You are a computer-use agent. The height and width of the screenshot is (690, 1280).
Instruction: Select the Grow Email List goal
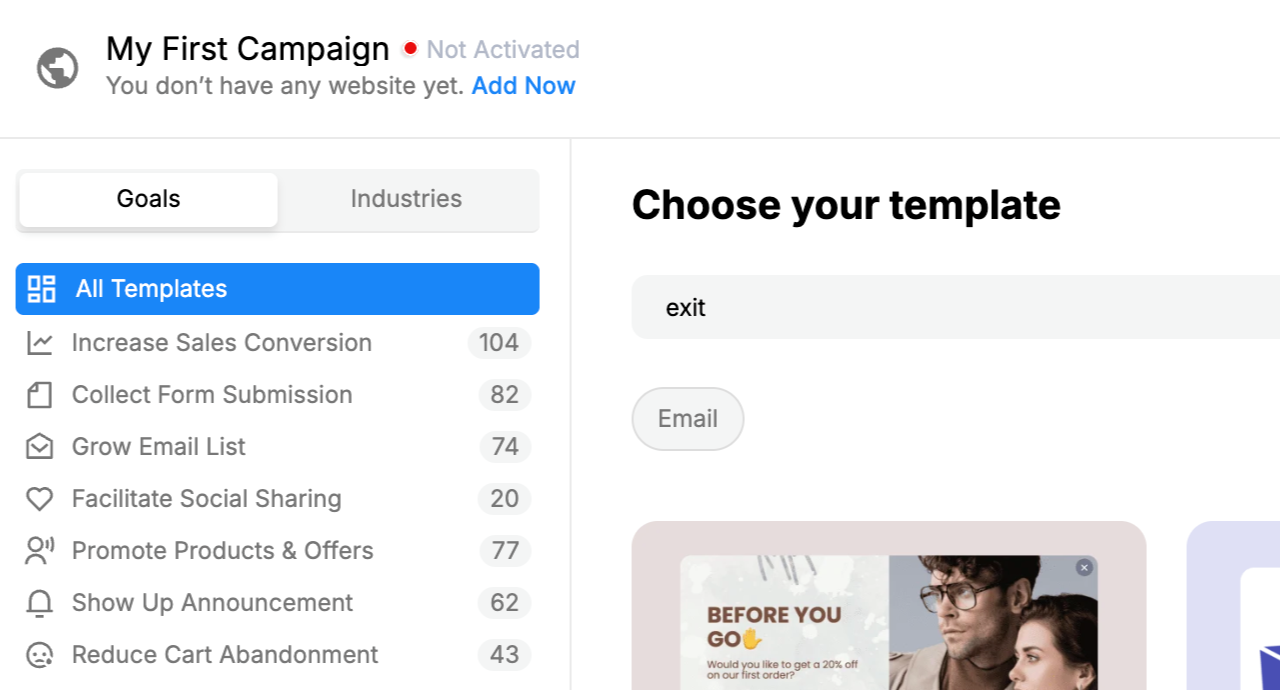point(159,447)
